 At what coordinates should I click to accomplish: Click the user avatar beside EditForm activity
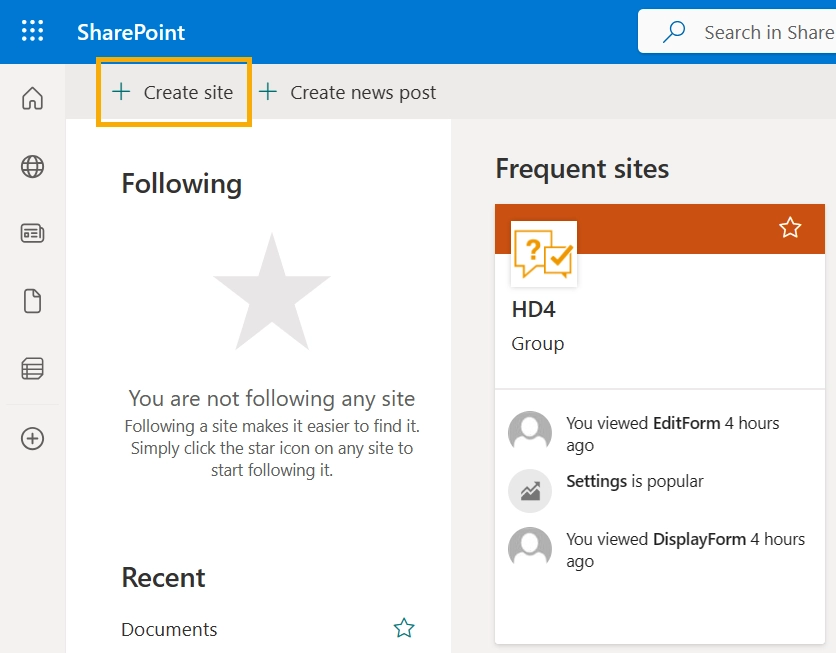[x=530, y=432]
